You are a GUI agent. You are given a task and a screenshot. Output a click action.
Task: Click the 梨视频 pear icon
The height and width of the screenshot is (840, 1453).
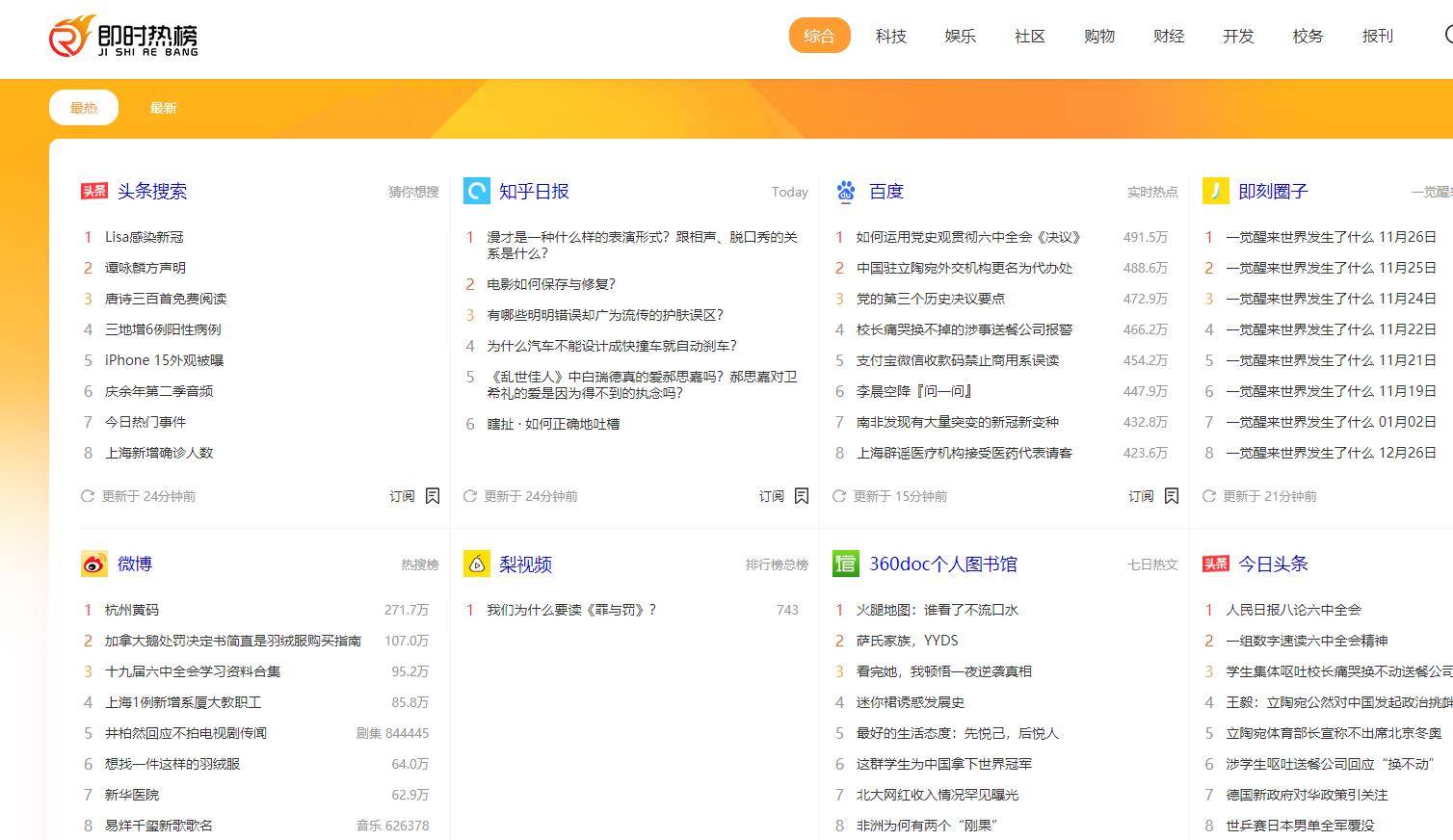point(478,564)
